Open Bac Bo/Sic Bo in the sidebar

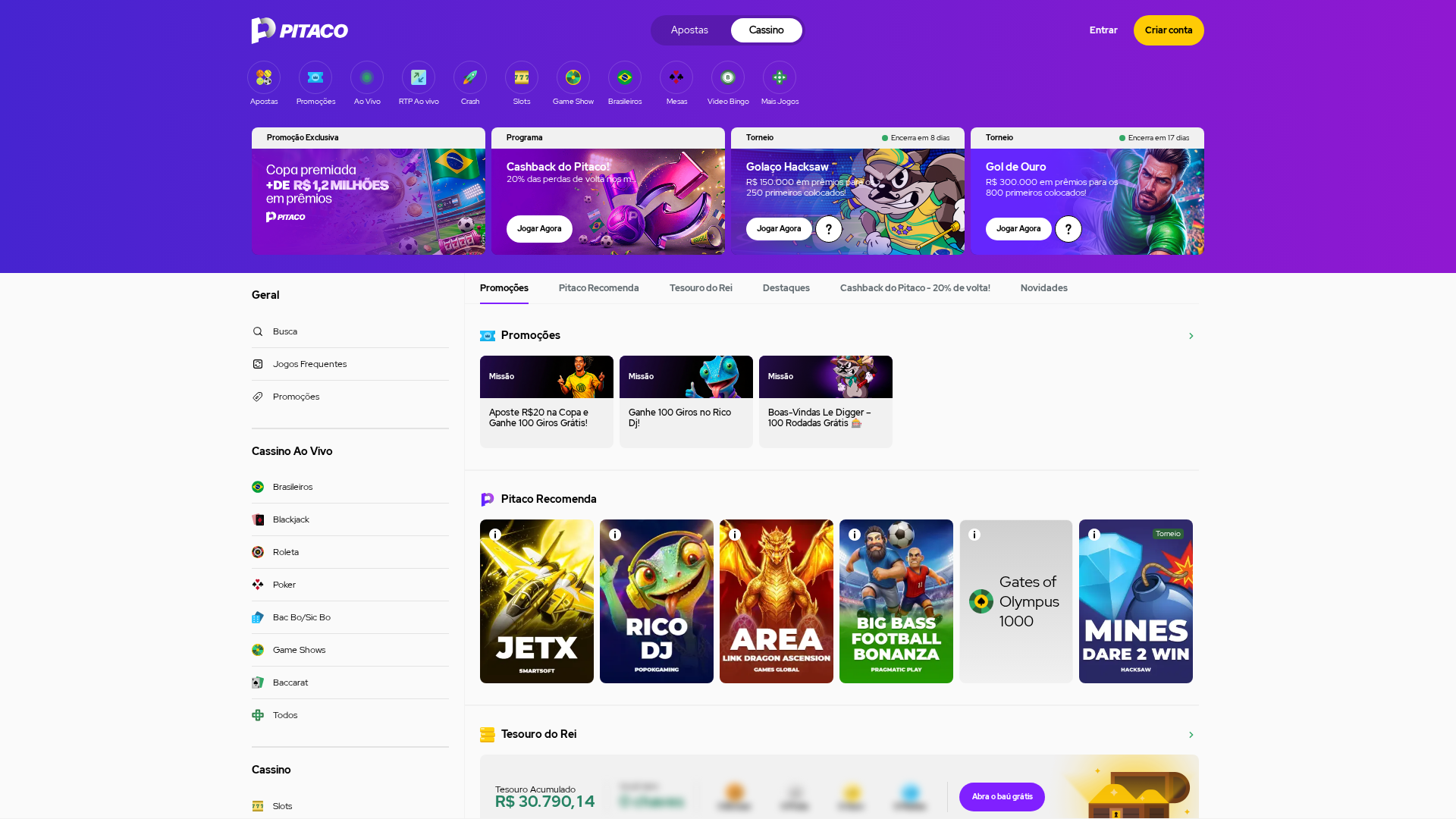click(x=350, y=617)
